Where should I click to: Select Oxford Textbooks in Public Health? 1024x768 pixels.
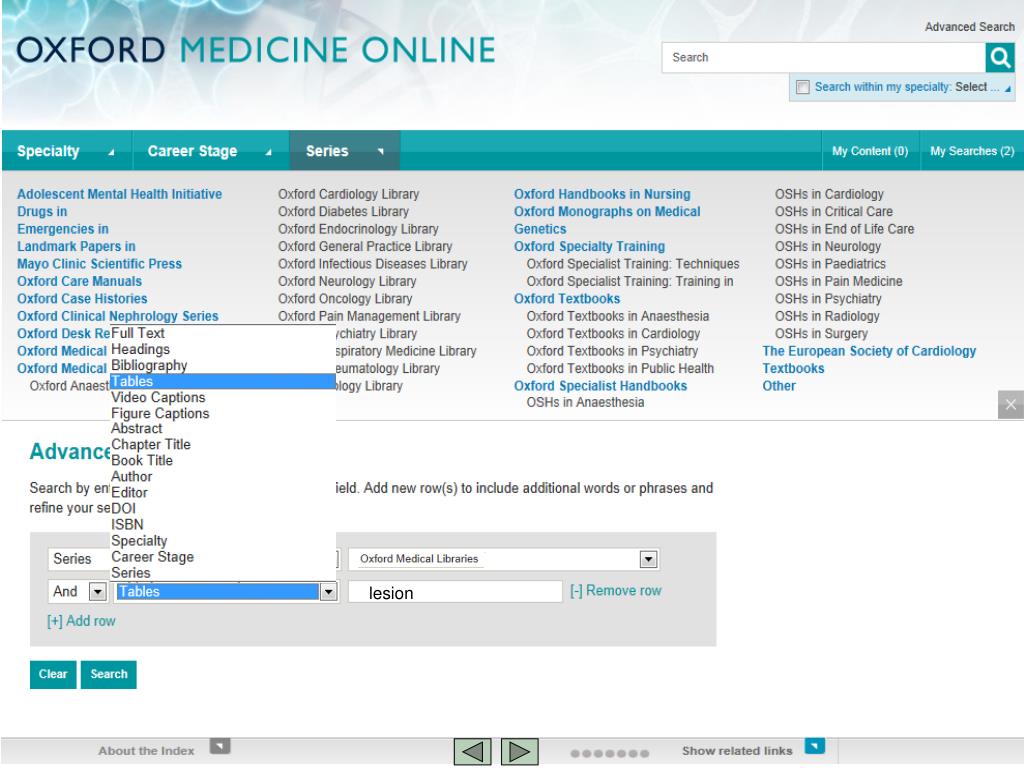coord(620,368)
